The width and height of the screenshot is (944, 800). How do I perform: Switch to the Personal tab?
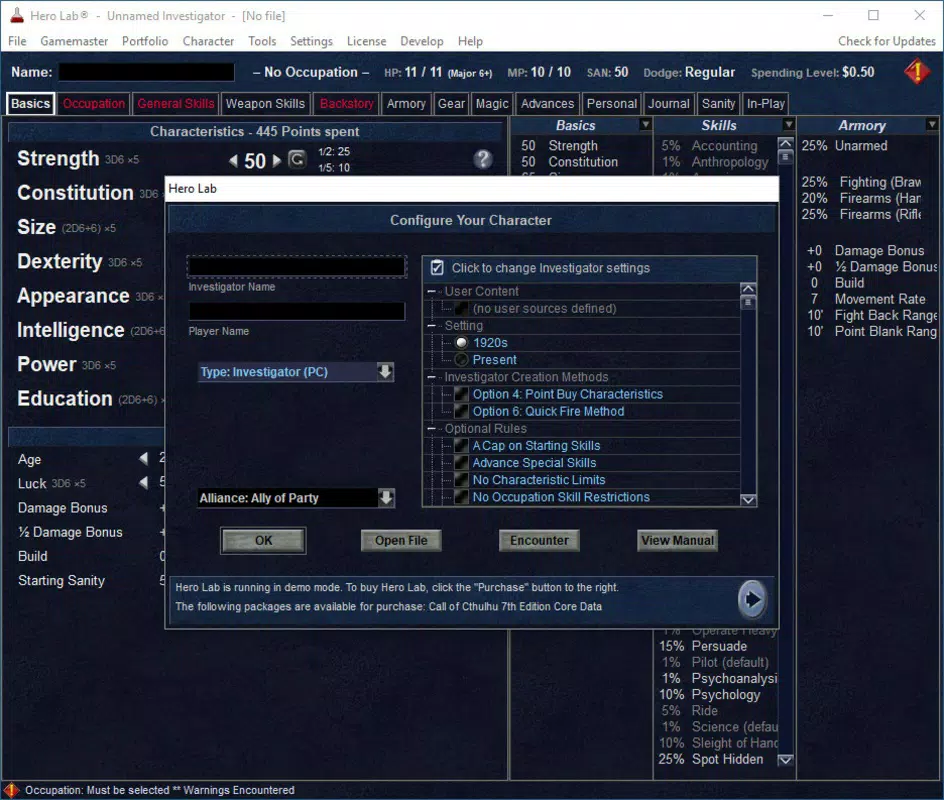[x=612, y=104]
